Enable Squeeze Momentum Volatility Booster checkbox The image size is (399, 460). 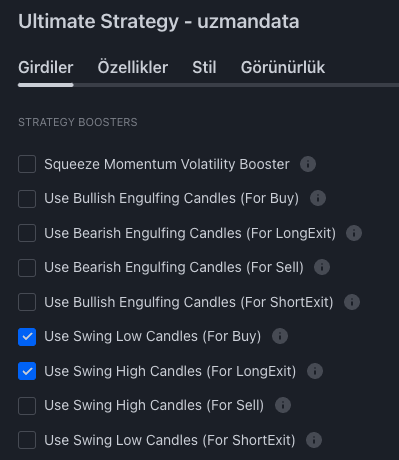tap(27, 164)
